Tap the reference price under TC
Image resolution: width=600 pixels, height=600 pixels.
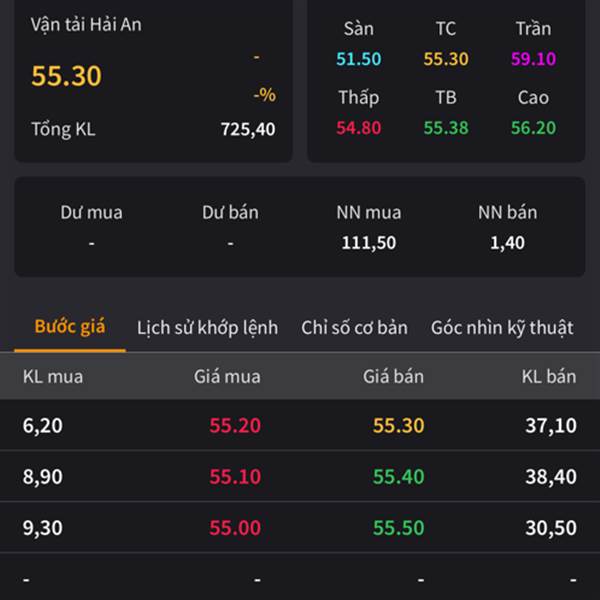point(446,59)
